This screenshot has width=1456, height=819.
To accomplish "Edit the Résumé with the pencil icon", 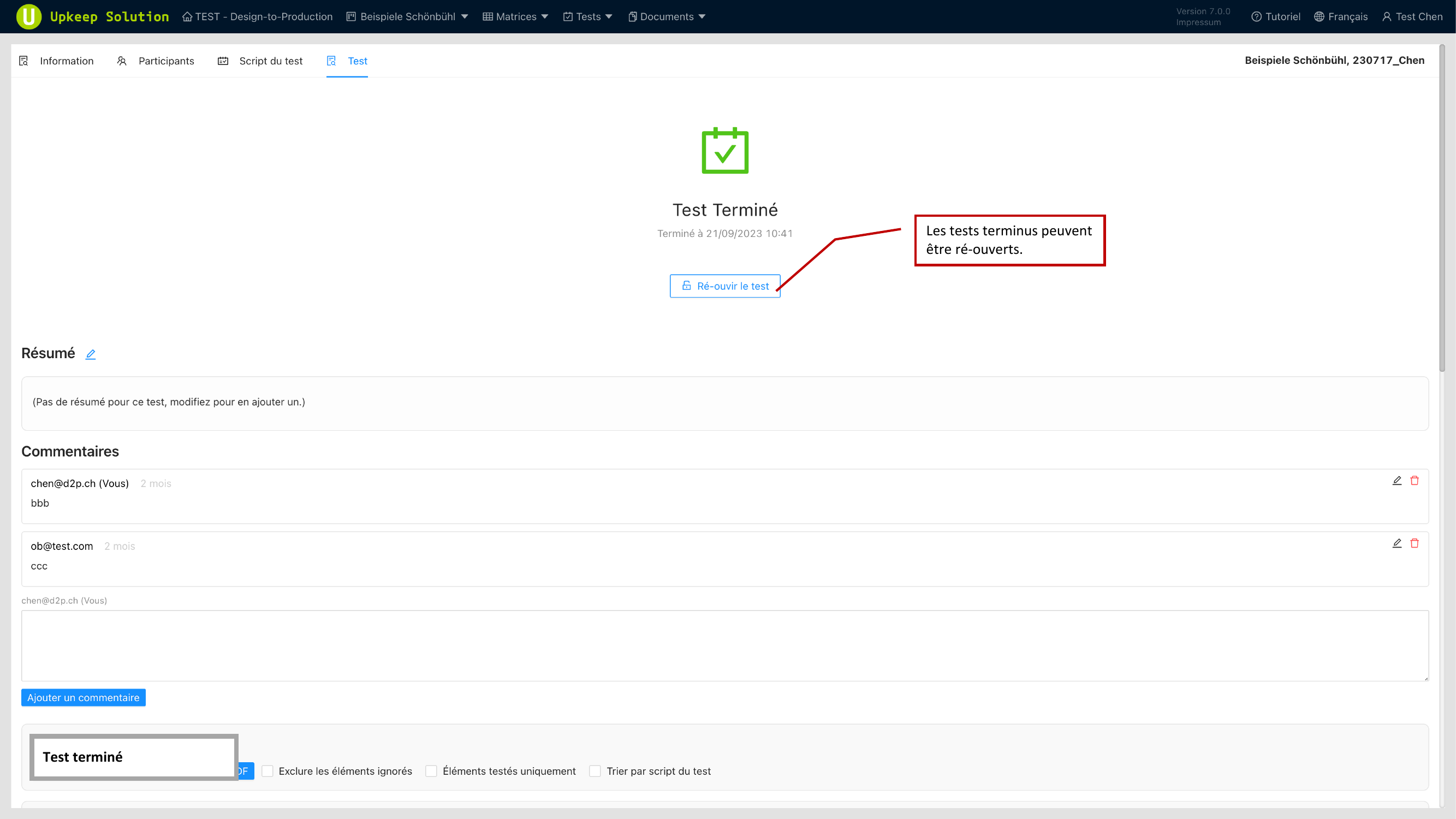I will 91,354.
